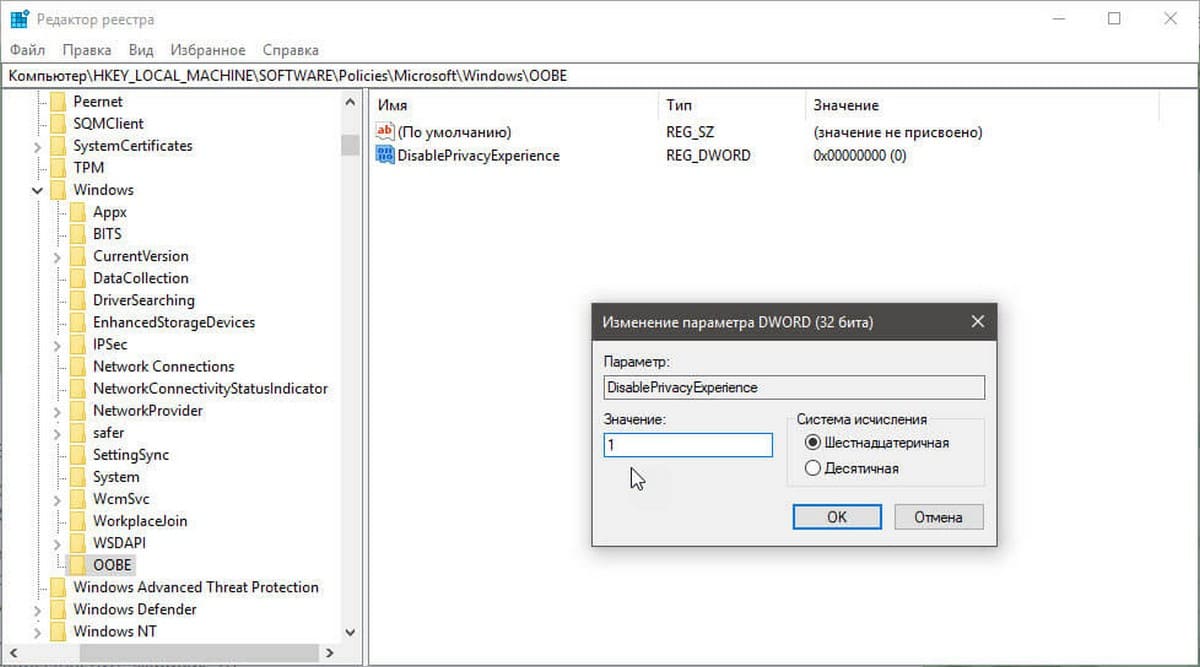Expand the Windows NT tree node
The image size is (1200, 667).
38,631
